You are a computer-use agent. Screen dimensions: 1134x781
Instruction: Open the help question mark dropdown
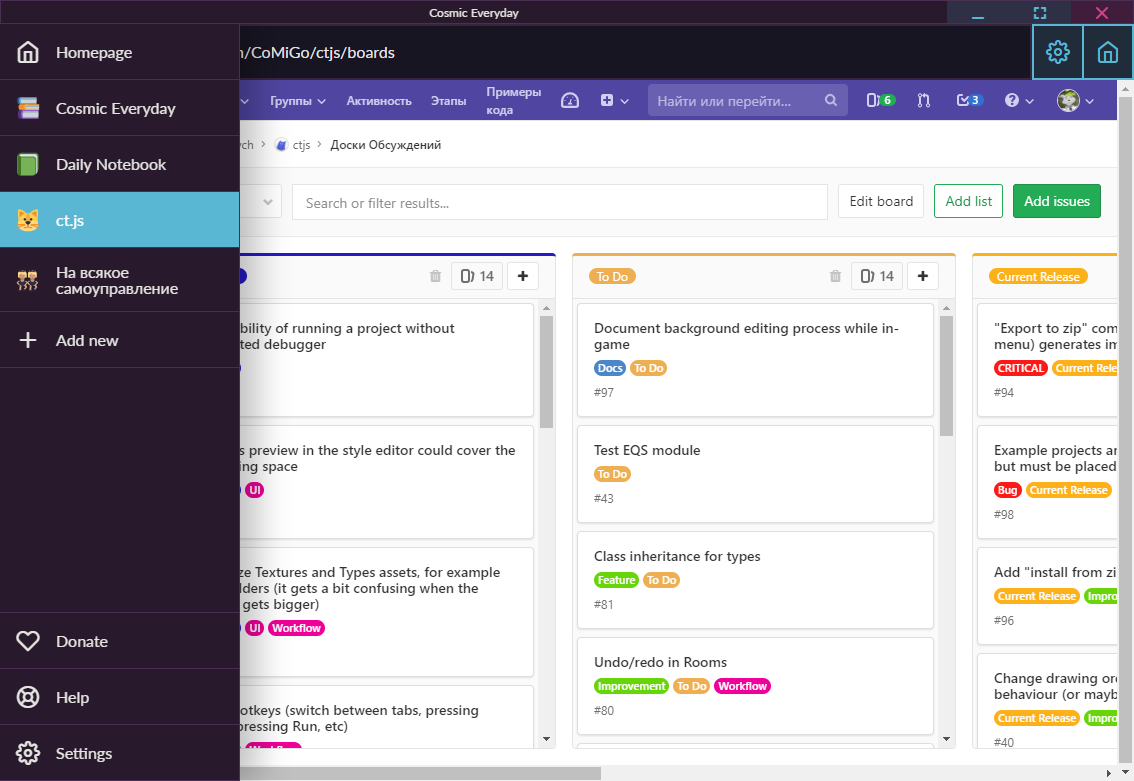click(x=1019, y=101)
